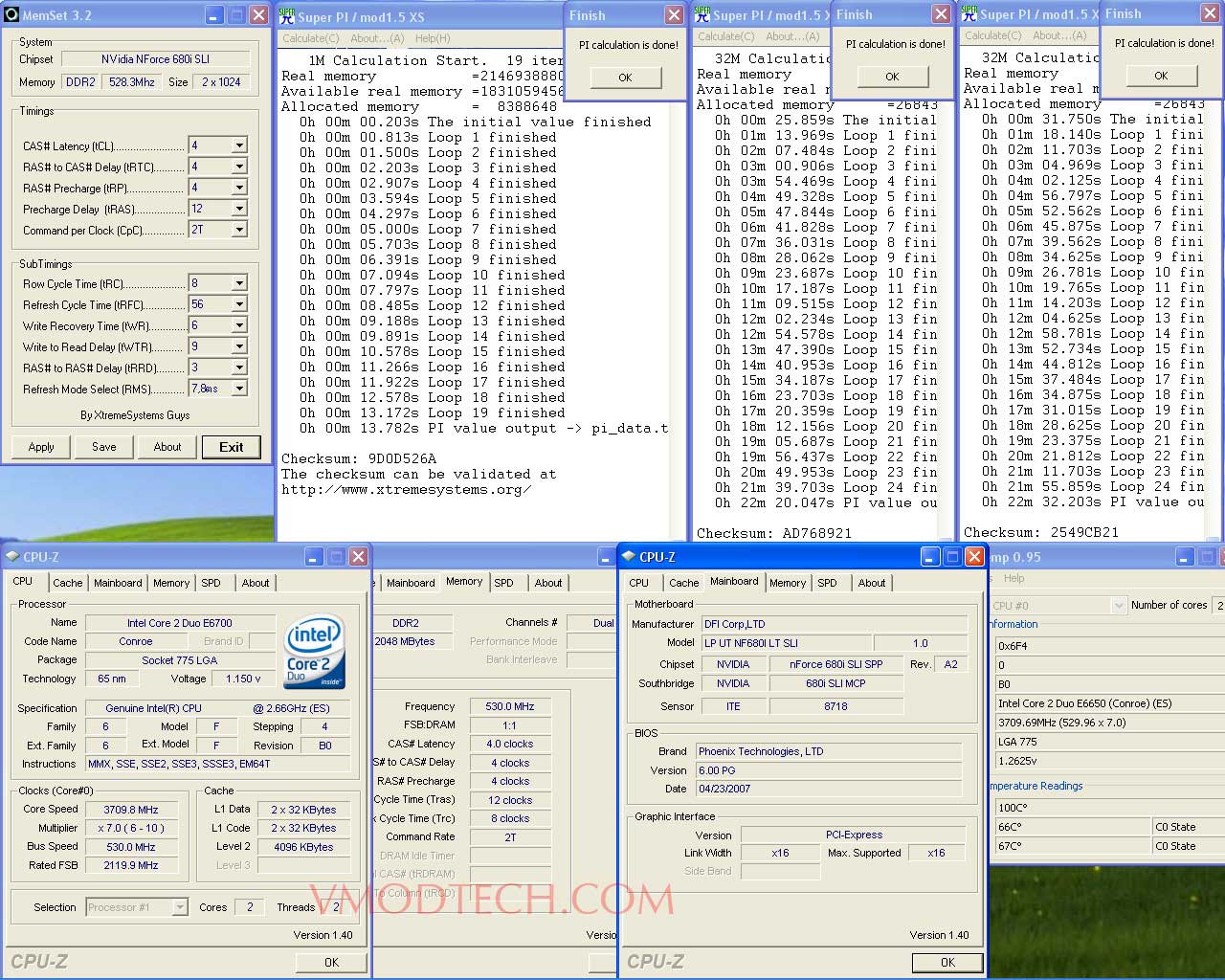Open the RAS# to RAS# Delay (tRRD) dropdown
Screen dimensions: 1225x980
point(239,367)
